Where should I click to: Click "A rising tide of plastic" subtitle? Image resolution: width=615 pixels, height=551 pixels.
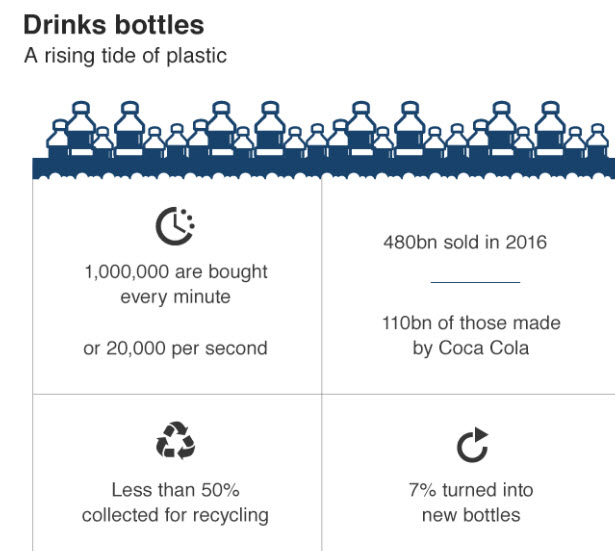[x=125, y=55]
